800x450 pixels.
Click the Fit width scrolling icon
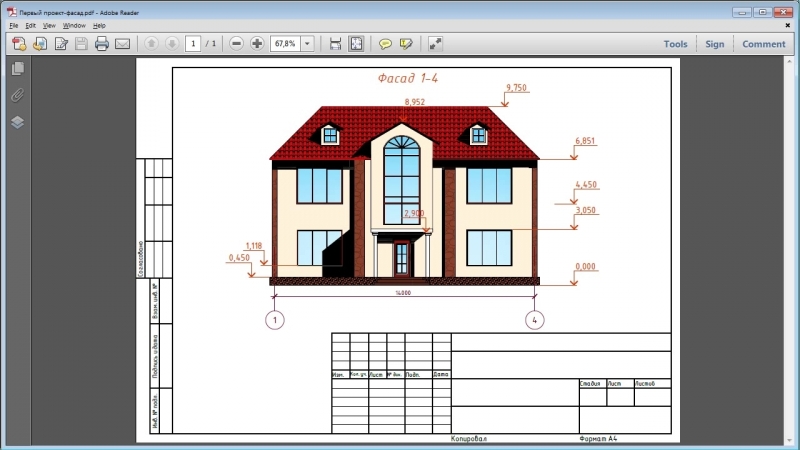tap(335, 44)
